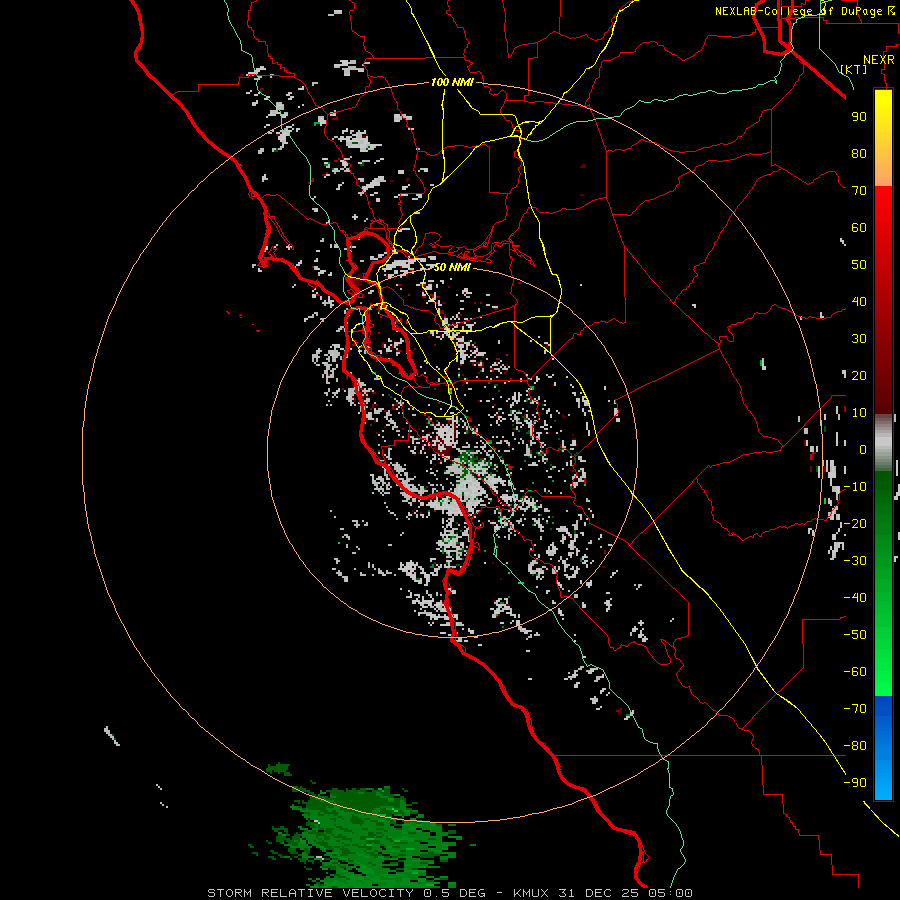Click the 10 value on the velocity scale

click(859, 413)
